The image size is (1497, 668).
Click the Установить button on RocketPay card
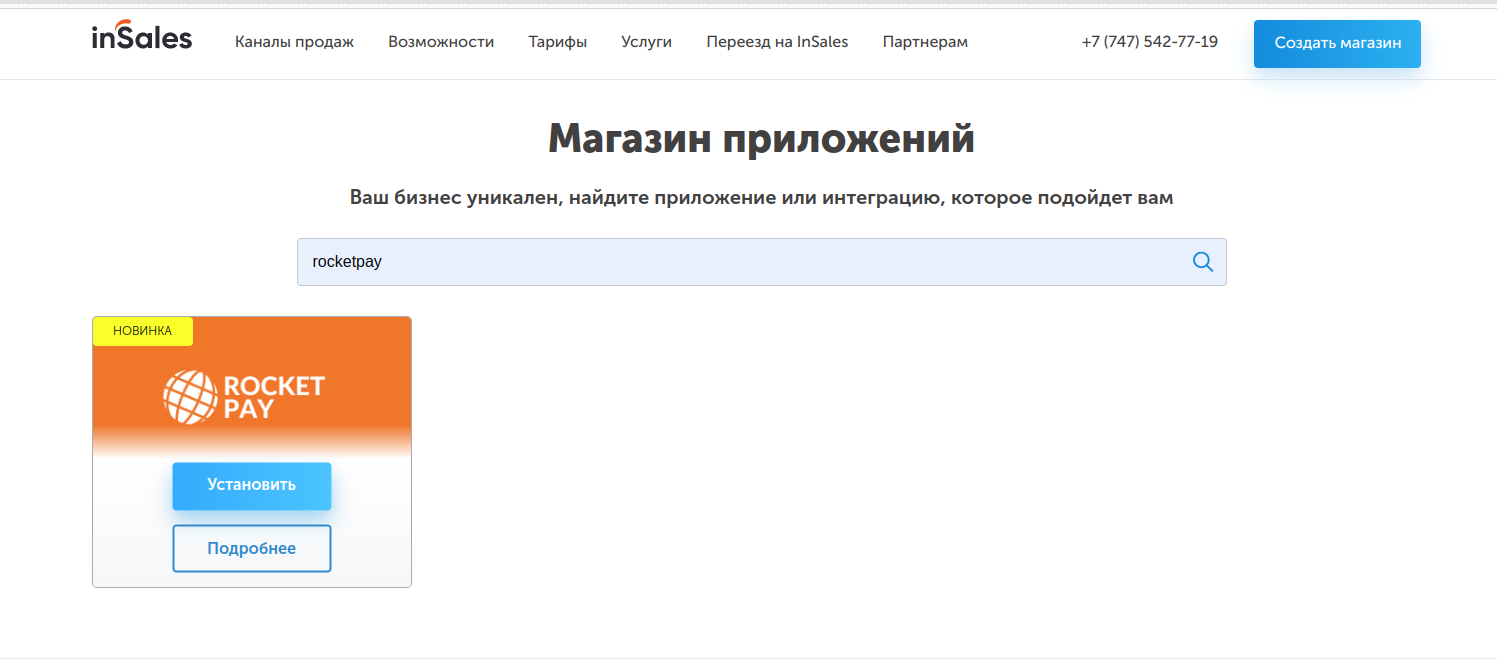click(x=252, y=485)
